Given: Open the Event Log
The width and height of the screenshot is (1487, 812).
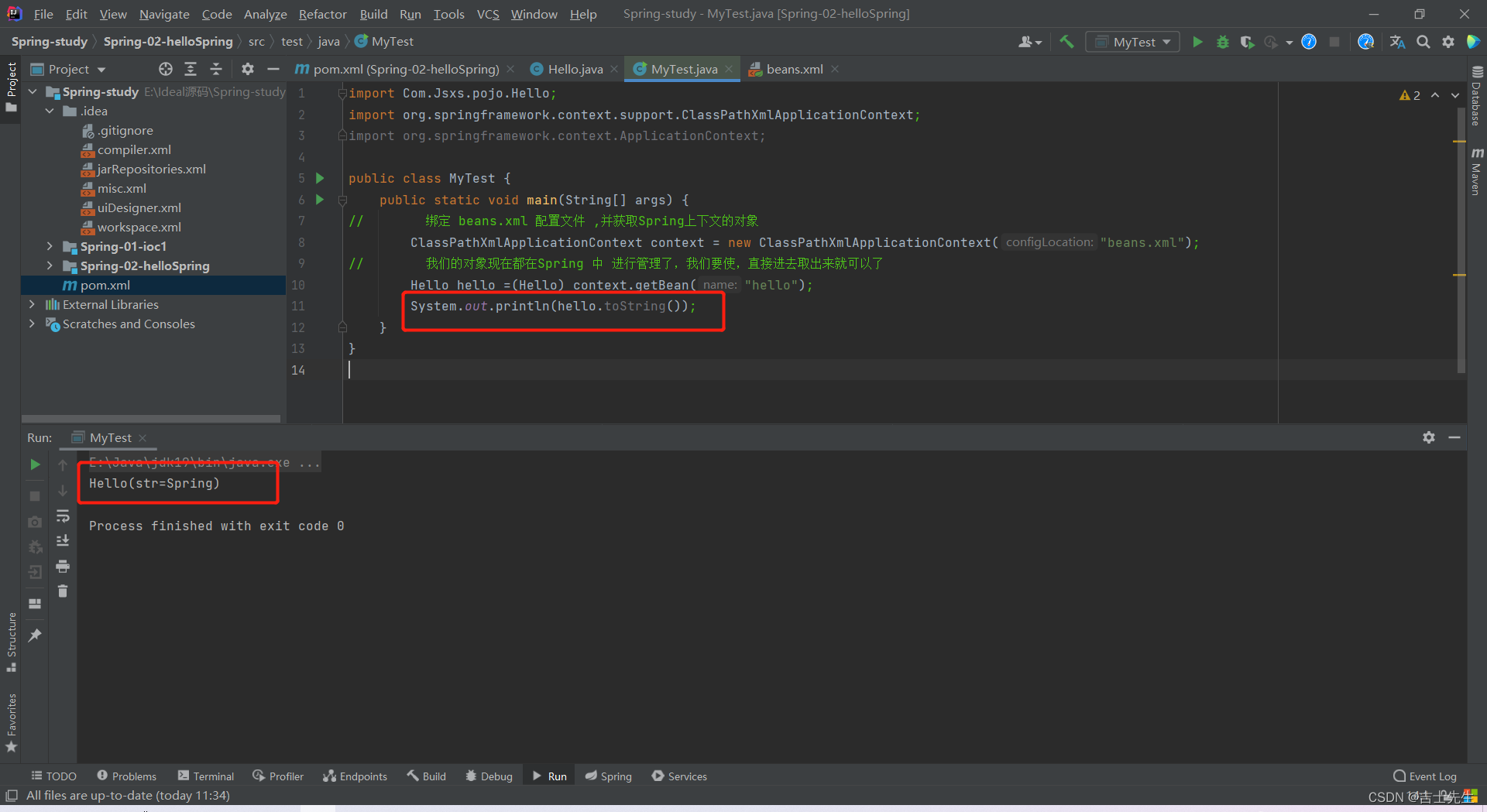Looking at the screenshot, I should (1424, 776).
